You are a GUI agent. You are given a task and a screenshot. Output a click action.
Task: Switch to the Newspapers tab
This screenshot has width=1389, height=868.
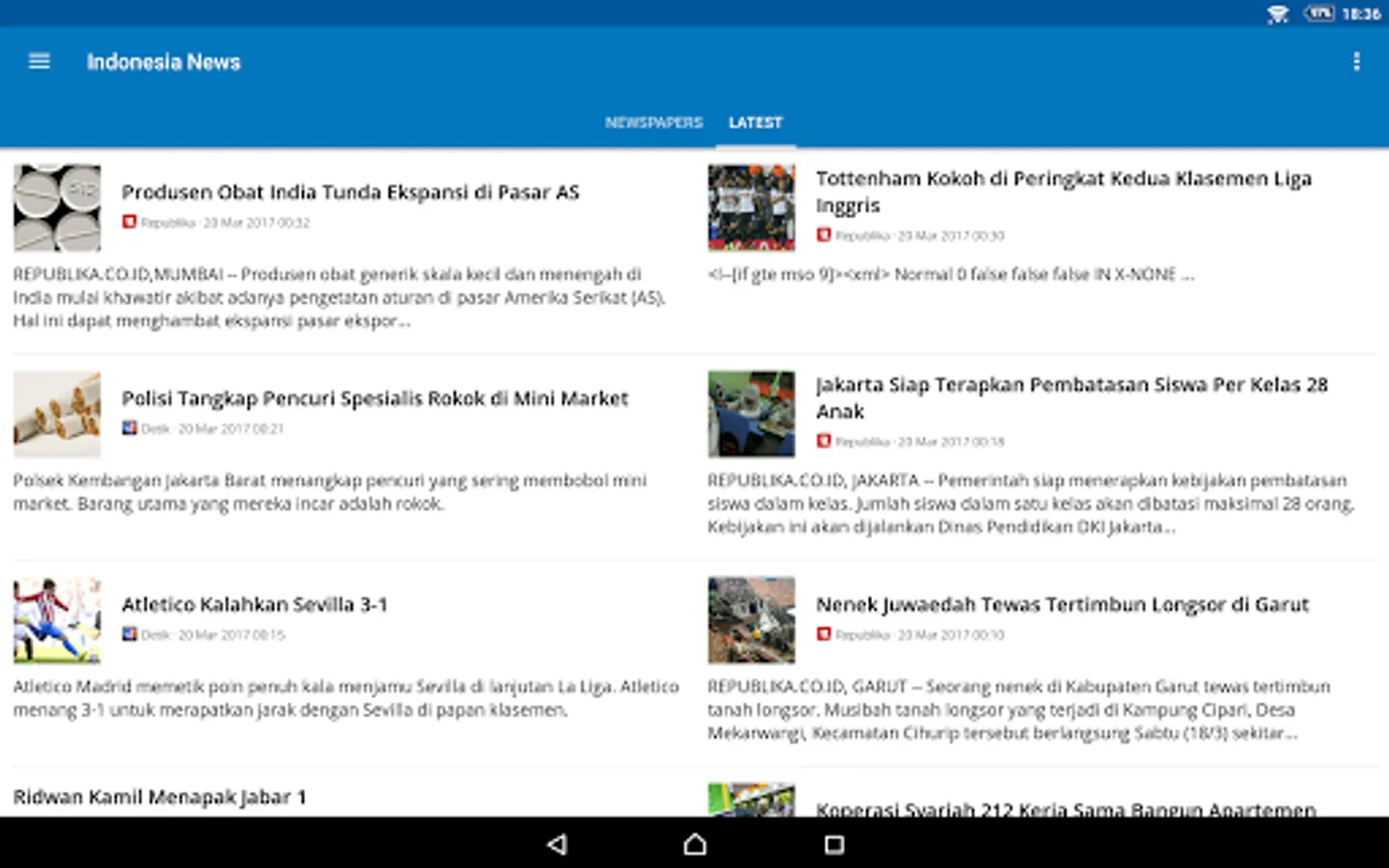653,122
